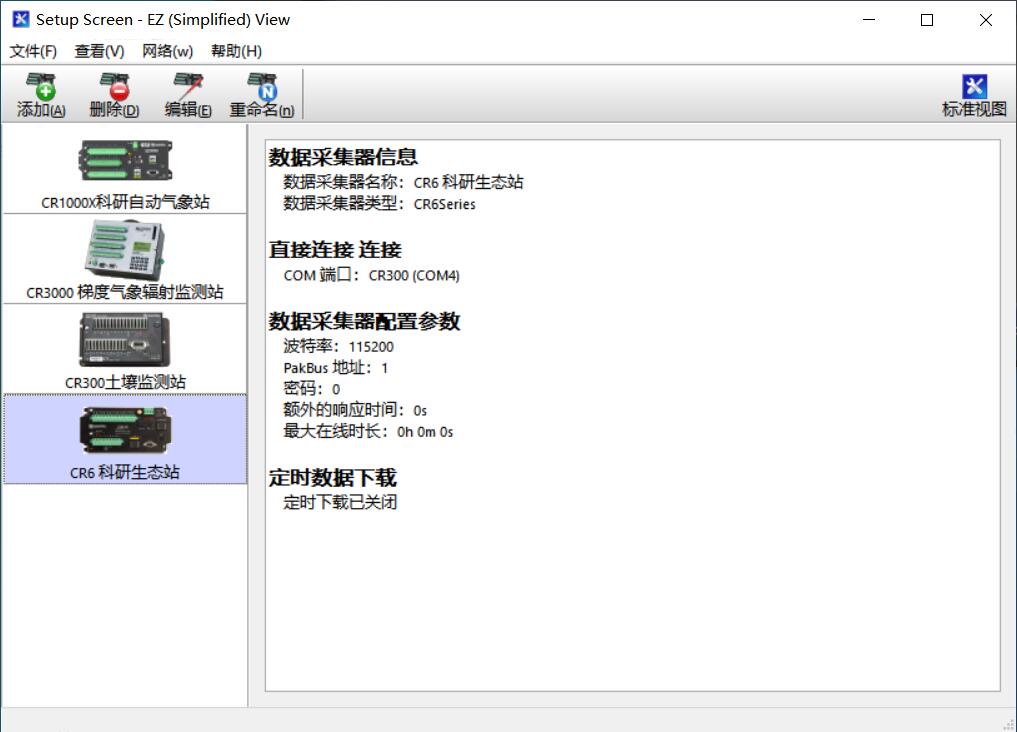Click the 定时下载已关闭 status text
1017x732 pixels.
click(x=340, y=502)
